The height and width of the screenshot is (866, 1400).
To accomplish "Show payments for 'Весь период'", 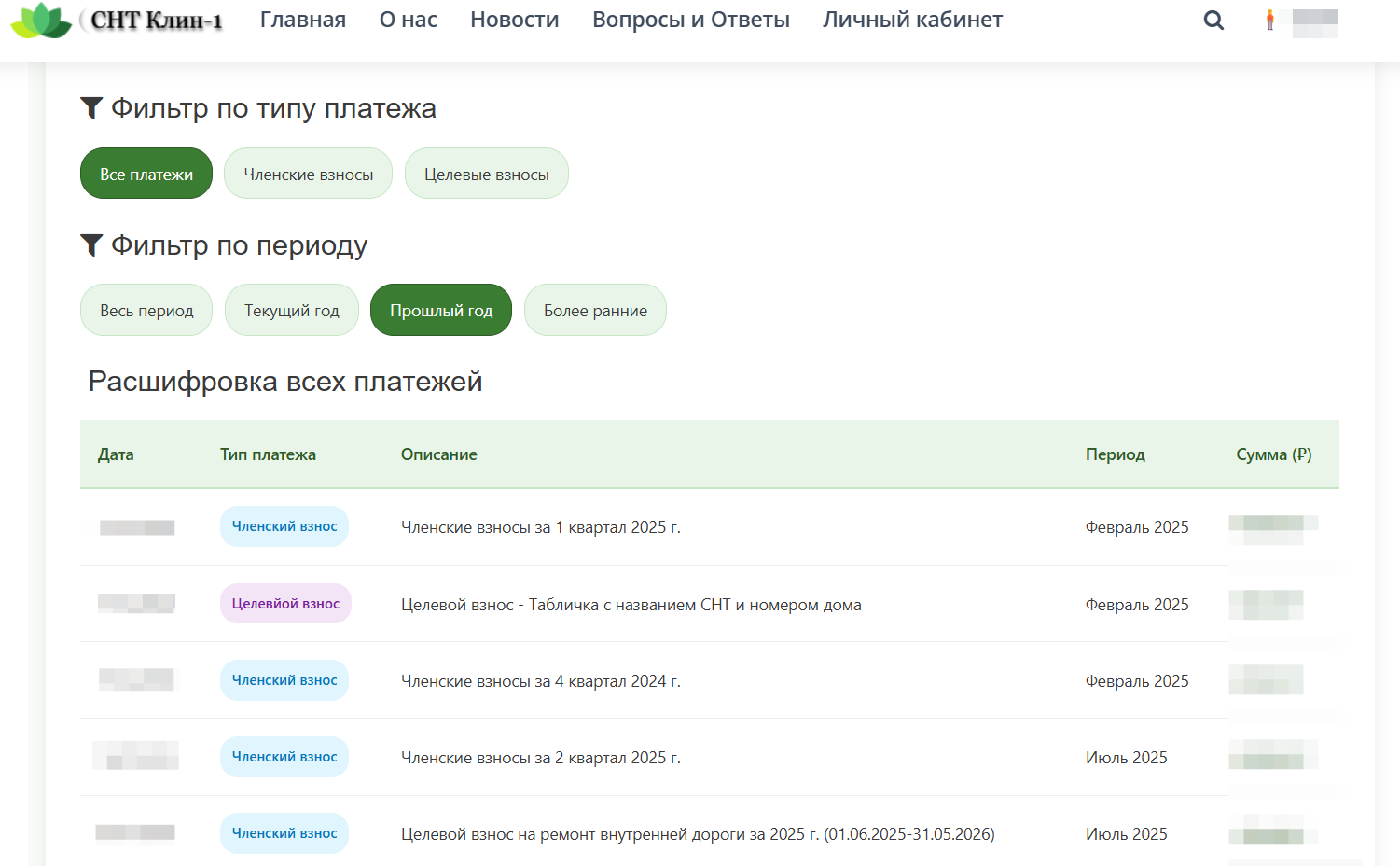I will [x=146, y=311].
